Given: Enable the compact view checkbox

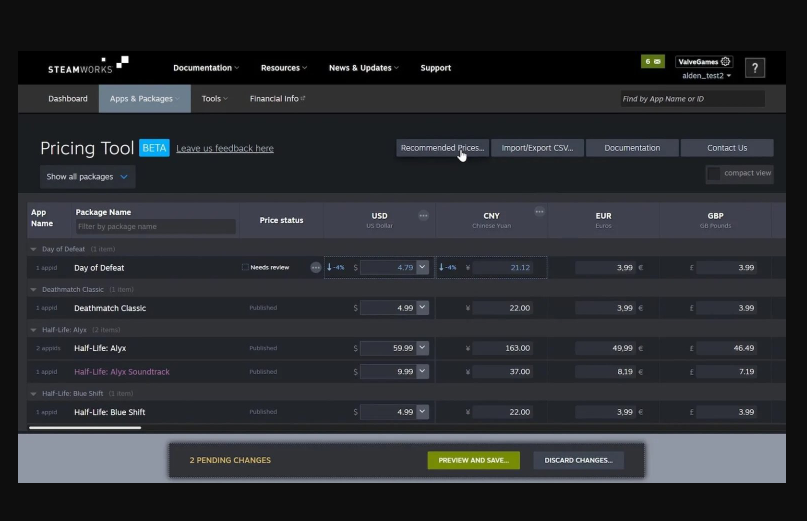Looking at the screenshot, I should pyautogui.click(x=713, y=173).
